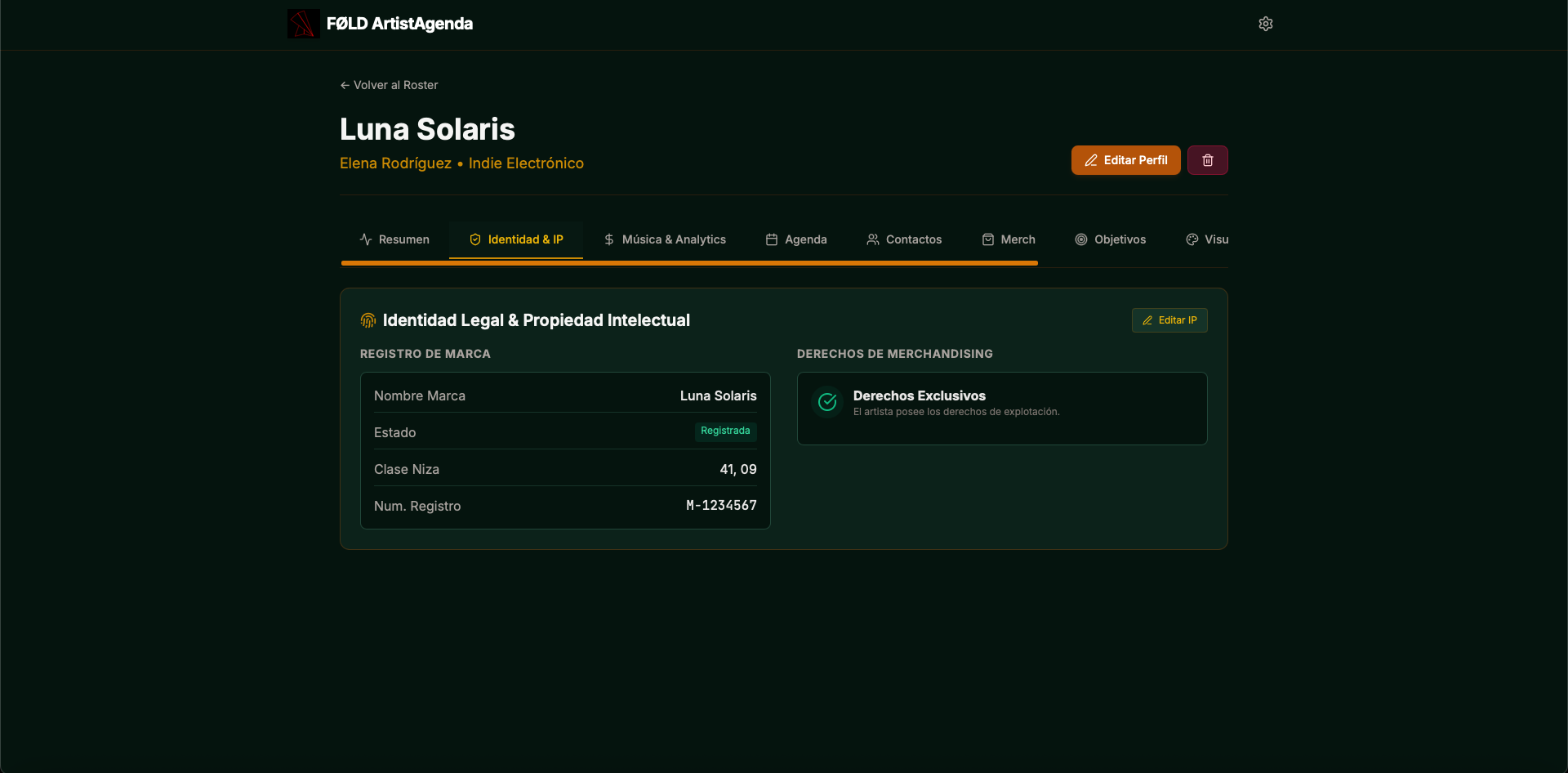Click the people icon on Contactos tab
The width and height of the screenshot is (1568, 773).
pos(873,239)
